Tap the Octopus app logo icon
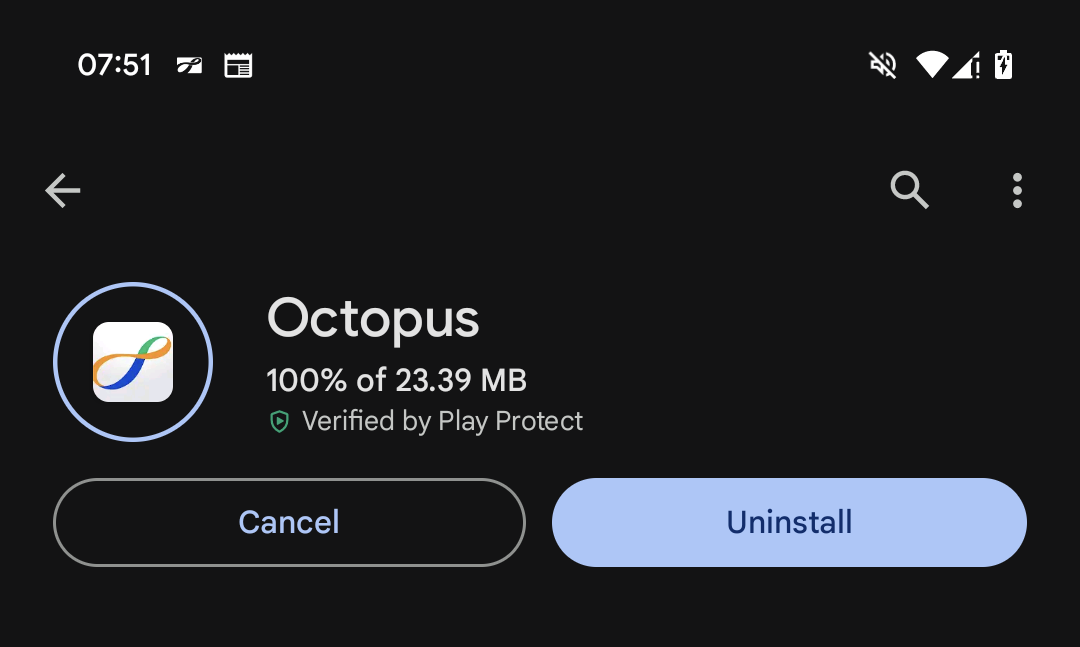Image resolution: width=1080 pixels, height=647 pixels. pos(133,362)
